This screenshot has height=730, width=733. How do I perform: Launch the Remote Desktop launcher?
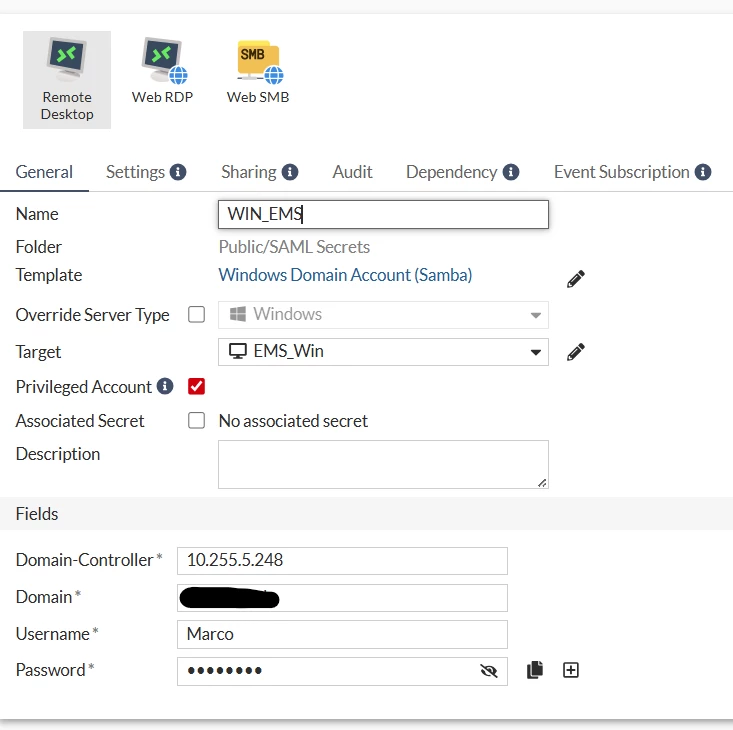(67, 80)
